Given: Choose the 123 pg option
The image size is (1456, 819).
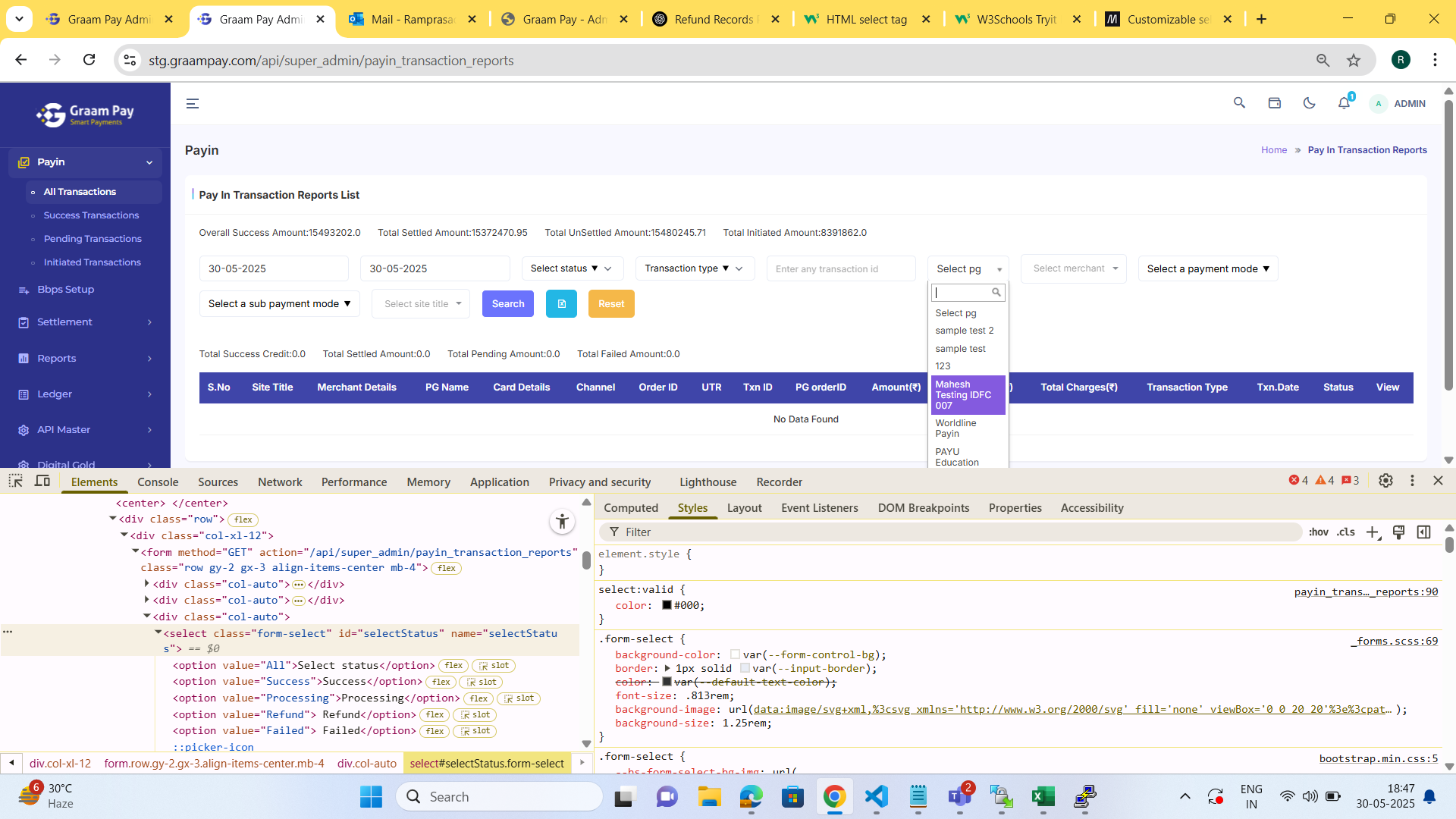Looking at the screenshot, I should [x=968, y=366].
